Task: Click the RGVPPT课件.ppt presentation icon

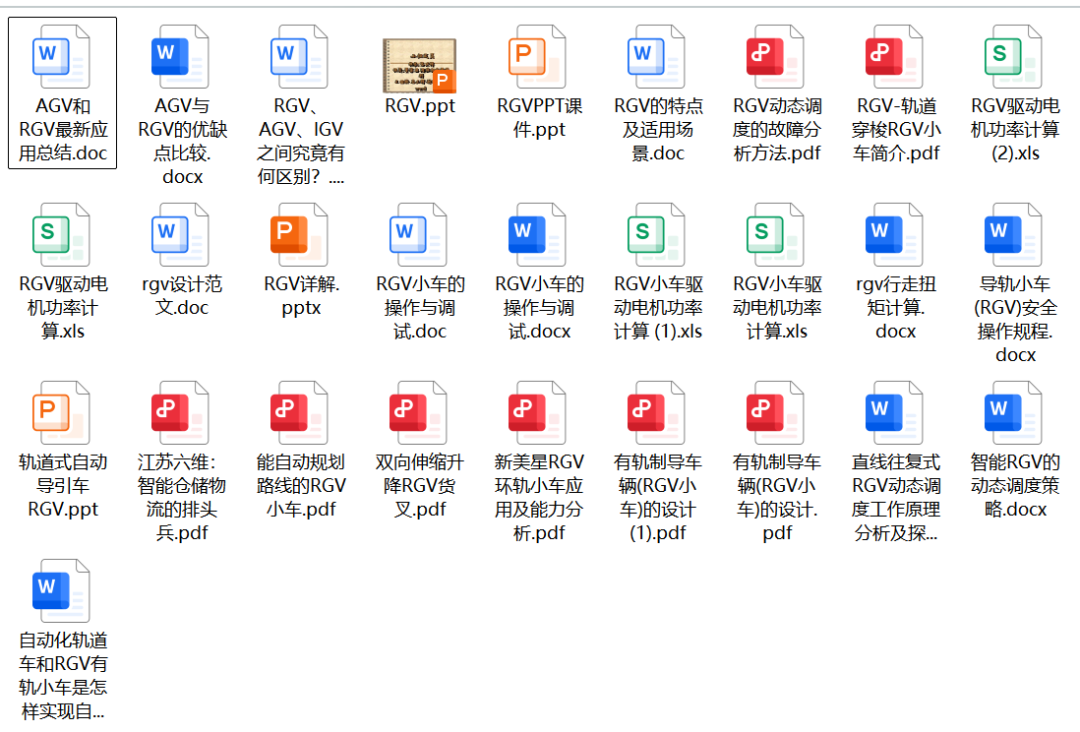Action: 538,57
